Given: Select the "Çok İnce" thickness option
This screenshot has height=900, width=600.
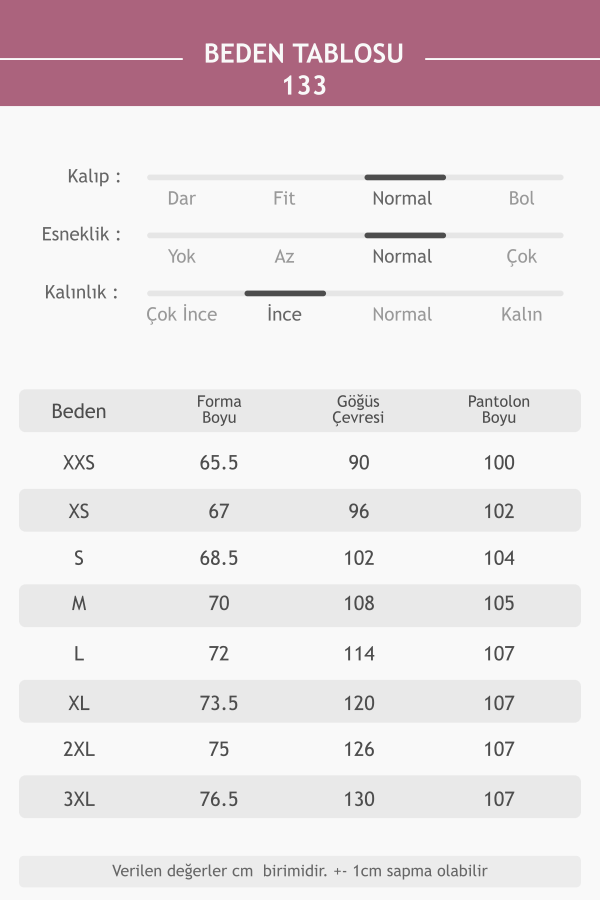Looking at the screenshot, I should pos(181,314).
